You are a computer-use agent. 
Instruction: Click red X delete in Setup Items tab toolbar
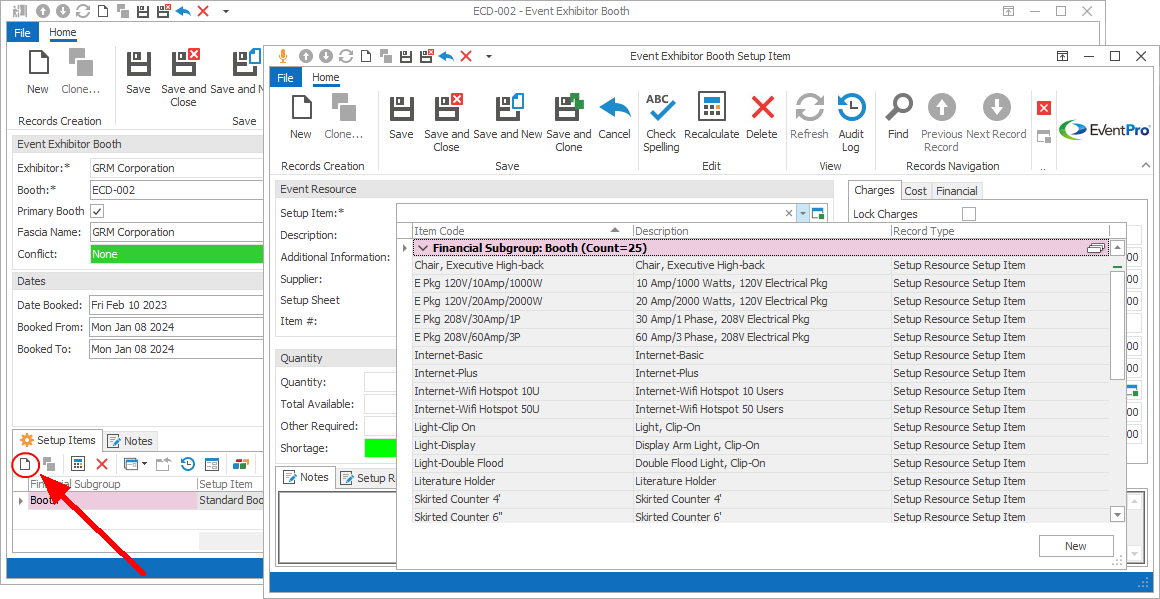click(103, 464)
